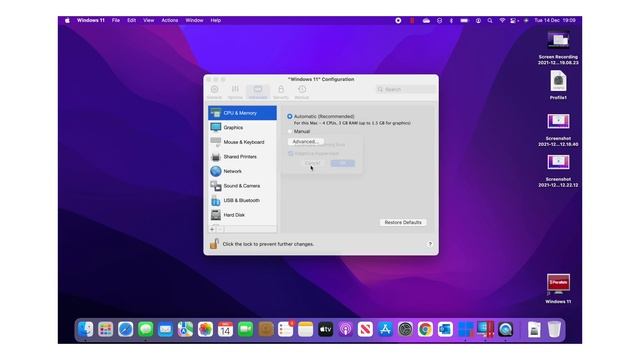Switch to the Options tab in the configuration toolbar
Image resolution: width=640 pixels, height=360 pixels.
235,92
